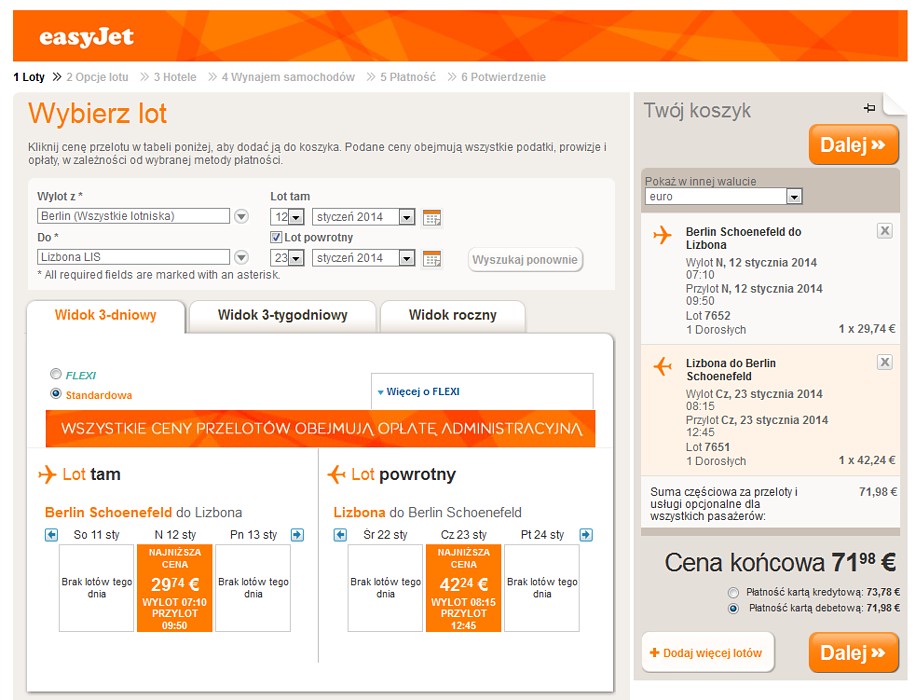The image size is (915, 700).
Task: Select the 29,74 € outbound fare cell
Action: click(x=174, y=588)
